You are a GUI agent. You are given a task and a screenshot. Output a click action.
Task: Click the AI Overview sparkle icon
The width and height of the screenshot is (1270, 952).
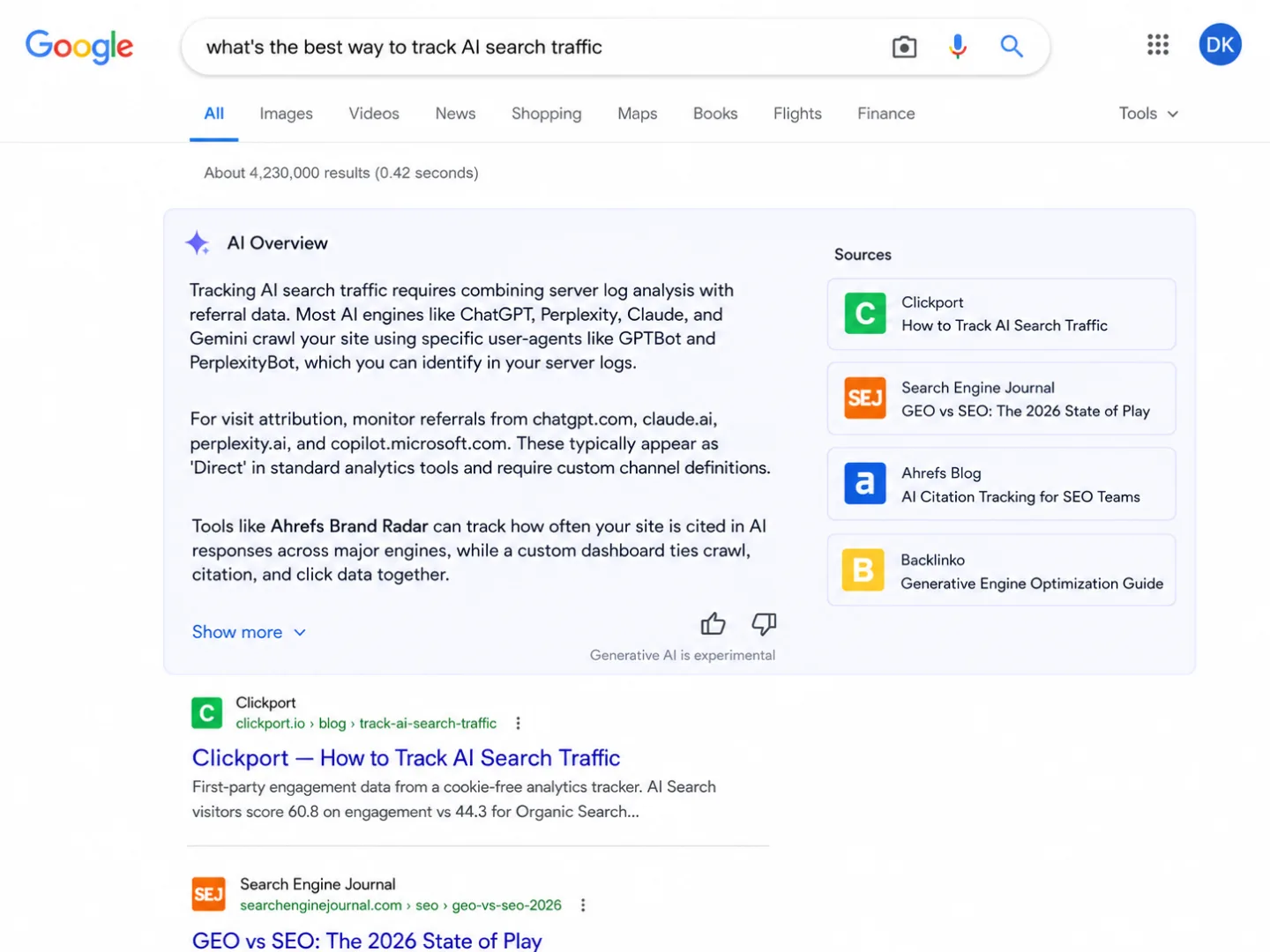198,243
